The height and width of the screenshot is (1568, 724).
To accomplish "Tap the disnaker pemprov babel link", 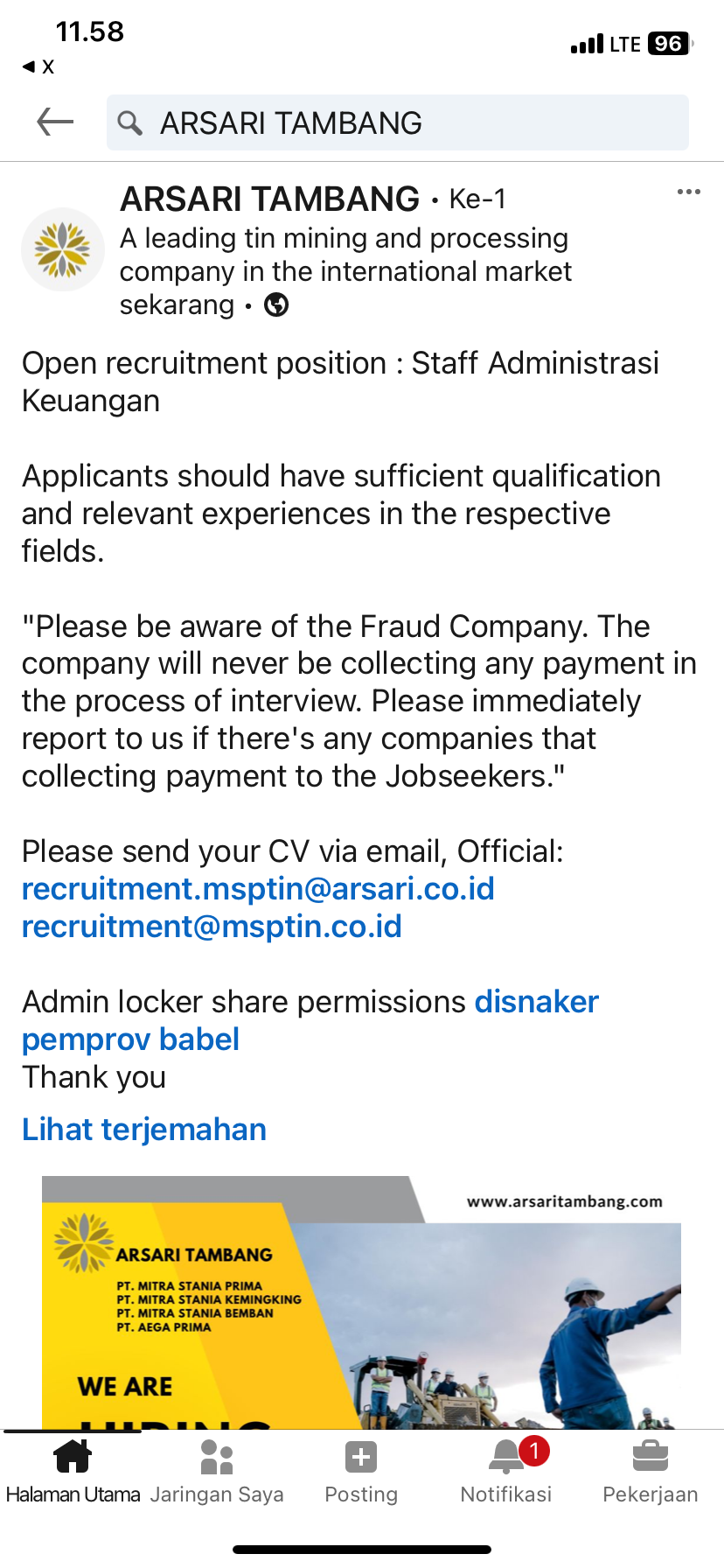I will [536, 1002].
